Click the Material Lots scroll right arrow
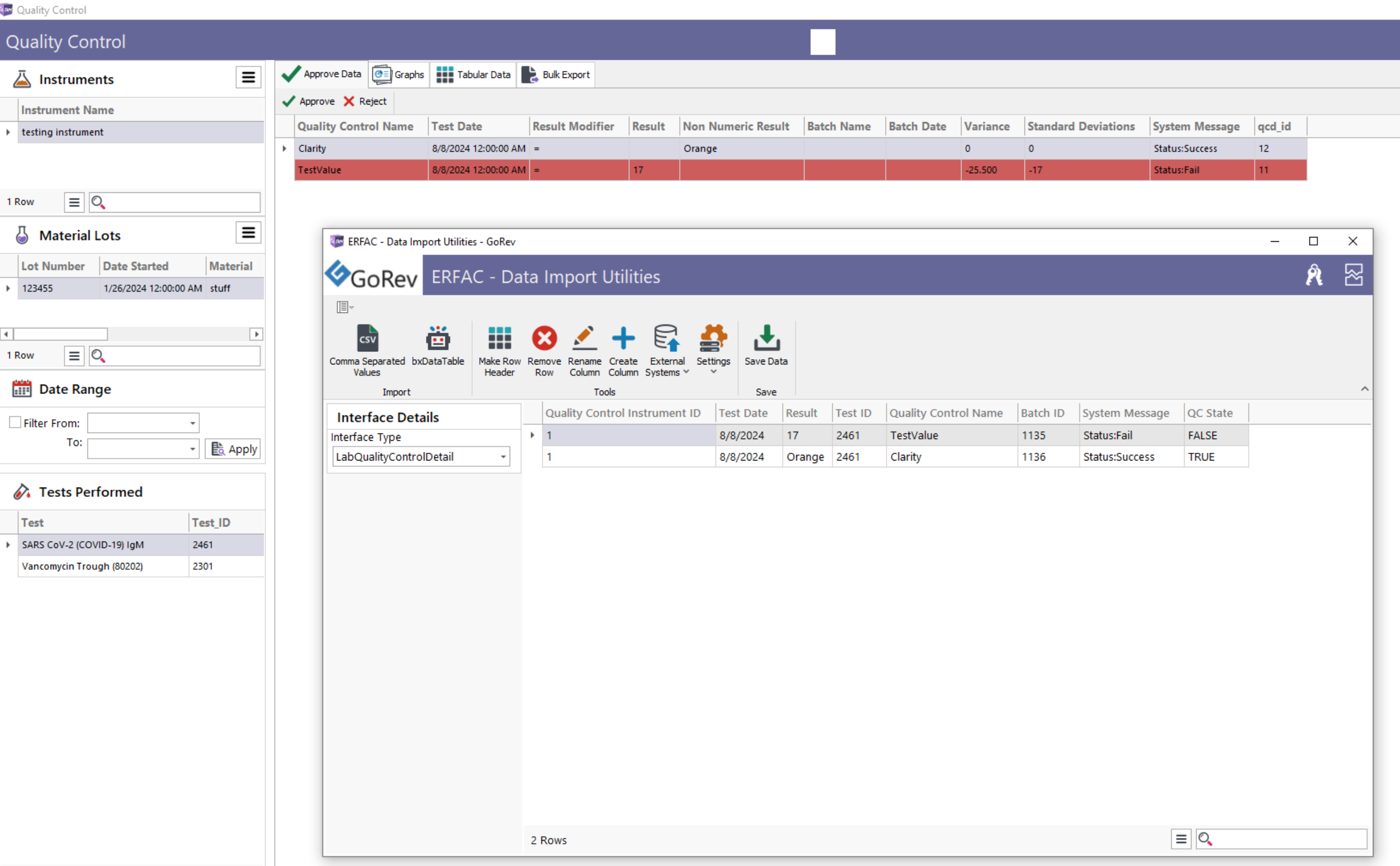 point(256,334)
